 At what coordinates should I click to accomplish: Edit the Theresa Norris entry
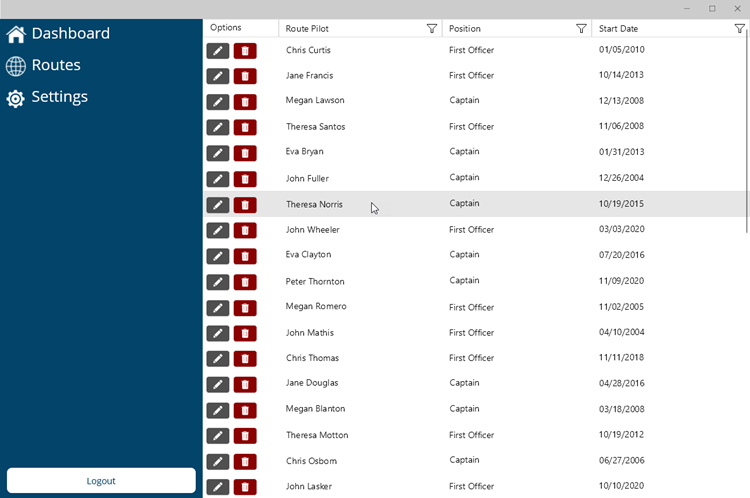pyautogui.click(x=217, y=204)
